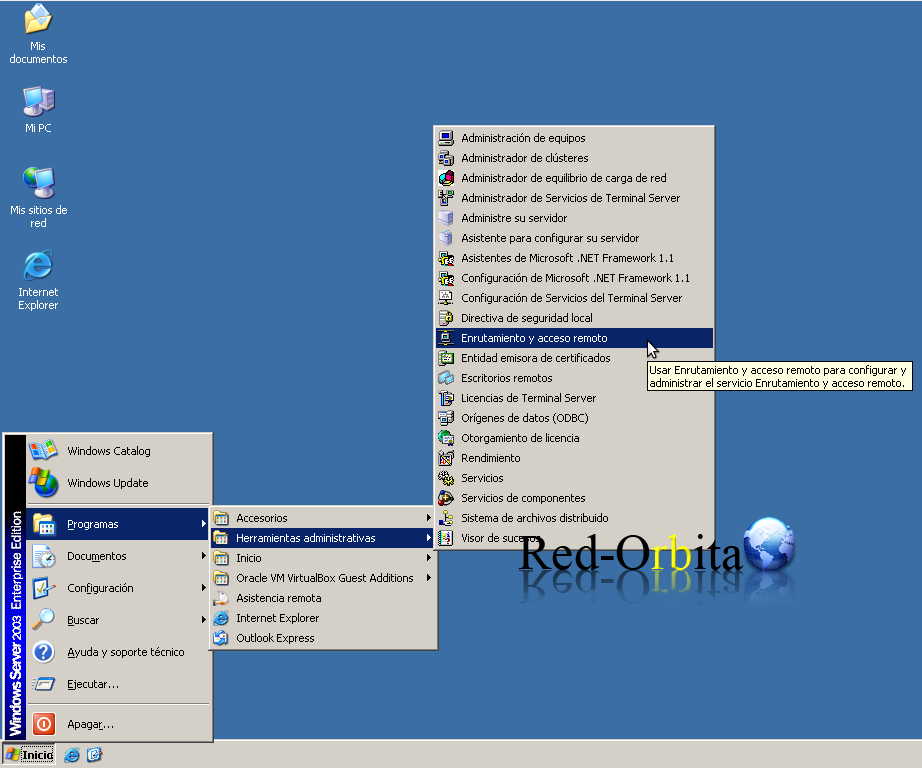922x768 pixels.
Task: Expand the Herramientas administrativas submenu arrow
Action: pyautogui.click(x=429, y=538)
